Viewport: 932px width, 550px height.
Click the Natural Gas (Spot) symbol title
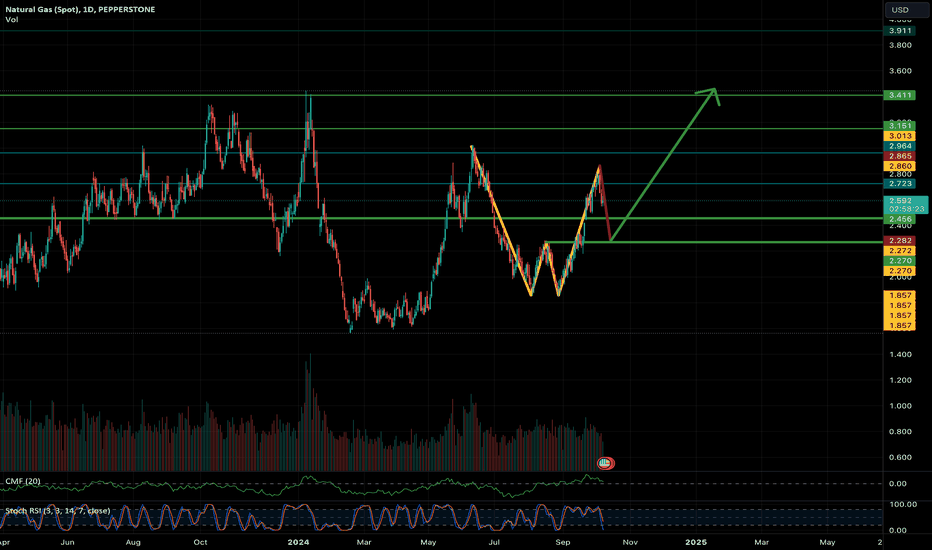pyautogui.click(x=81, y=10)
